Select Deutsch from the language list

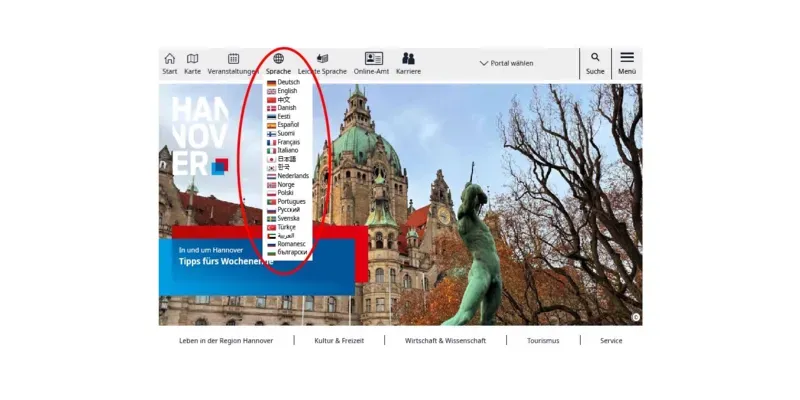(284, 82)
